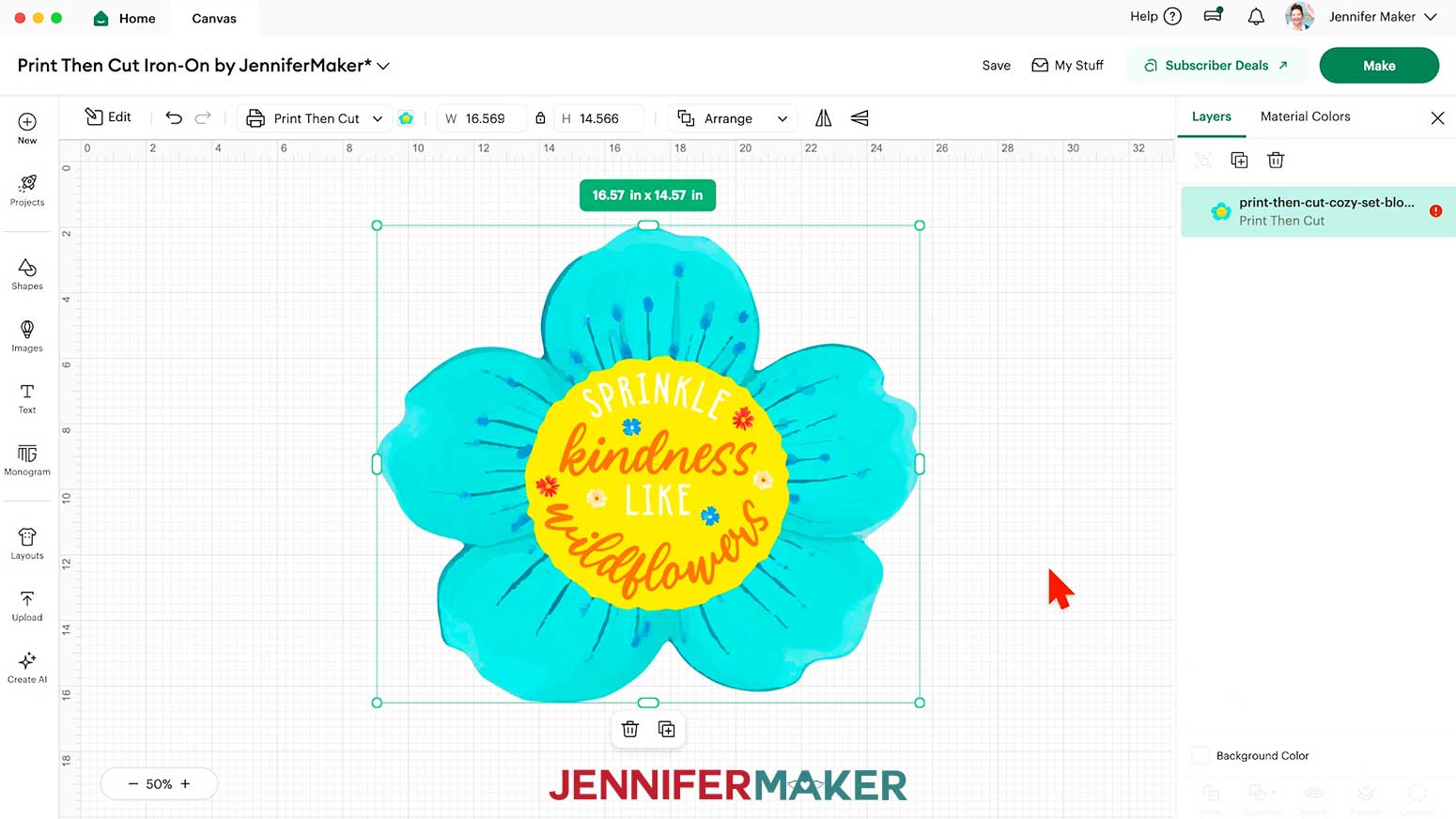This screenshot has height=819, width=1456.
Task: Open the Arrange dropdown
Action: coord(733,118)
